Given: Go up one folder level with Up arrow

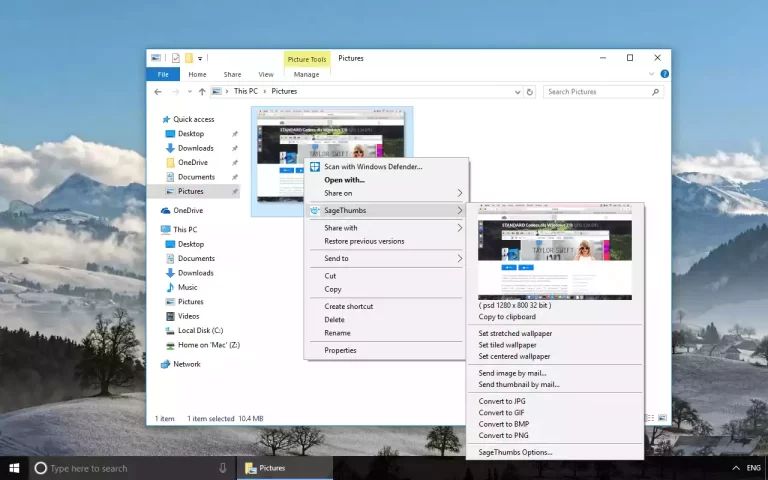Looking at the screenshot, I should coord(202,91).
